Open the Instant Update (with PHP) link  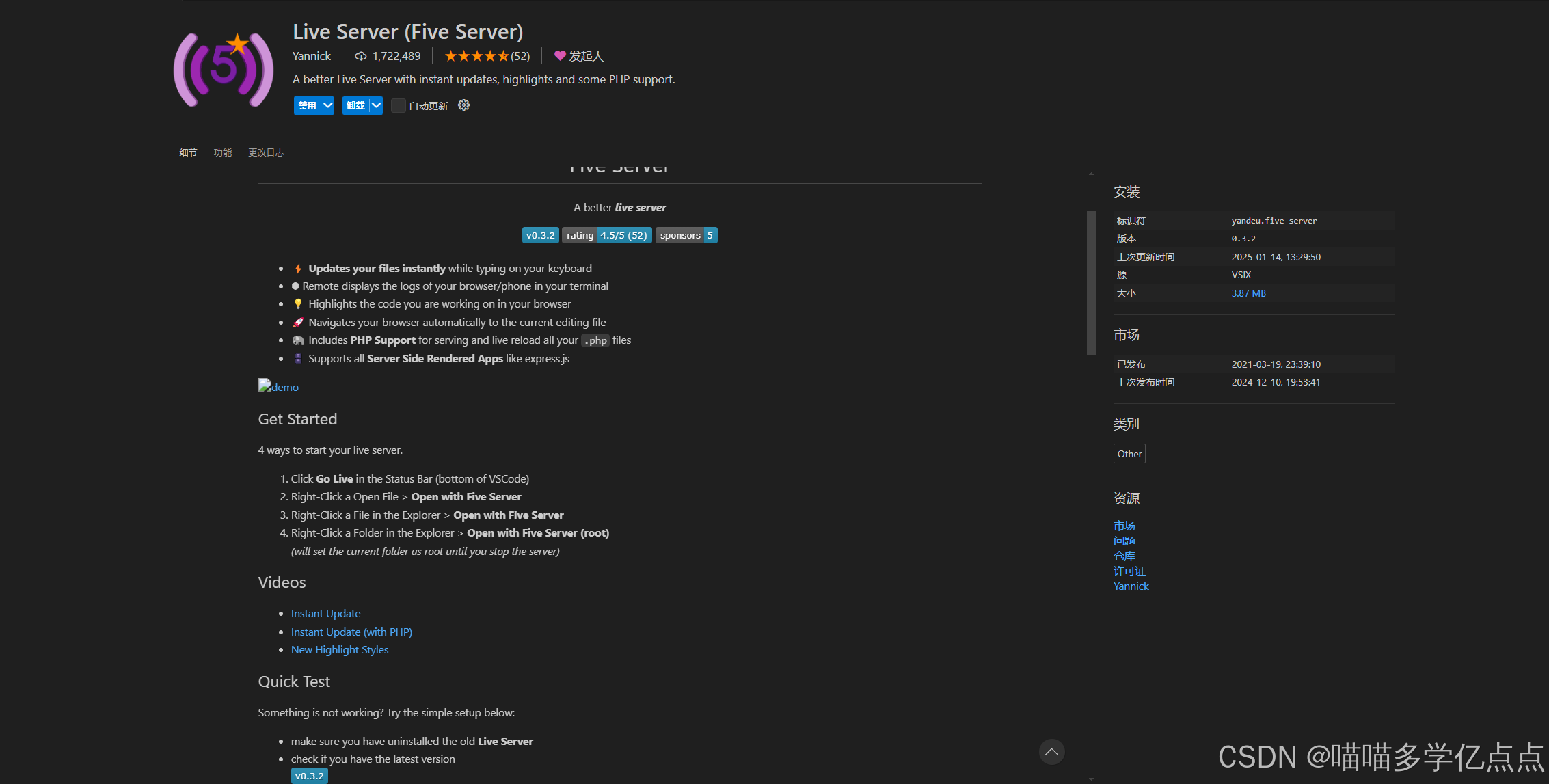(351, 632)
